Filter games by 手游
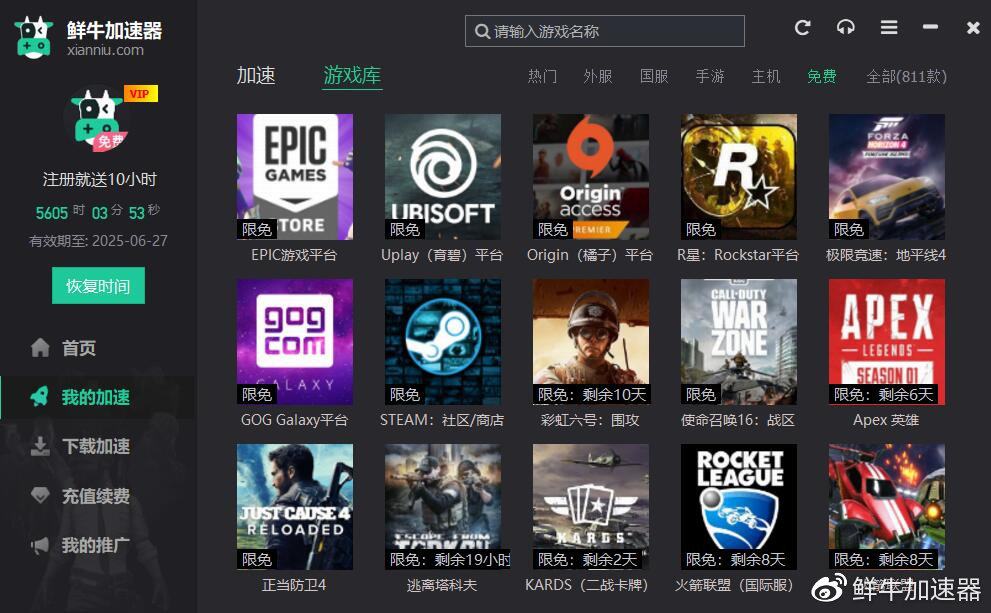The width and height of the screenshot is (991, 613). (x=710, y=76)
